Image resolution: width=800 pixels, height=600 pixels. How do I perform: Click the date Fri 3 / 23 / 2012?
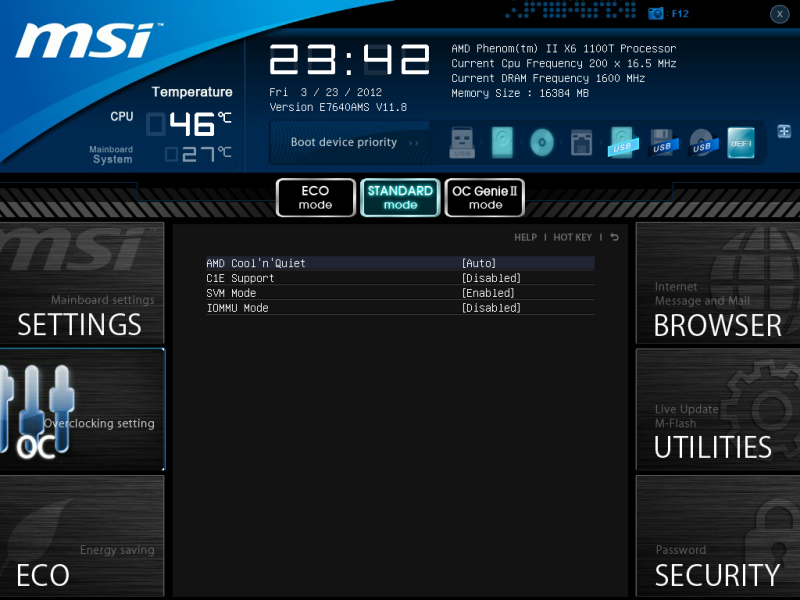(x=326, y=92)
